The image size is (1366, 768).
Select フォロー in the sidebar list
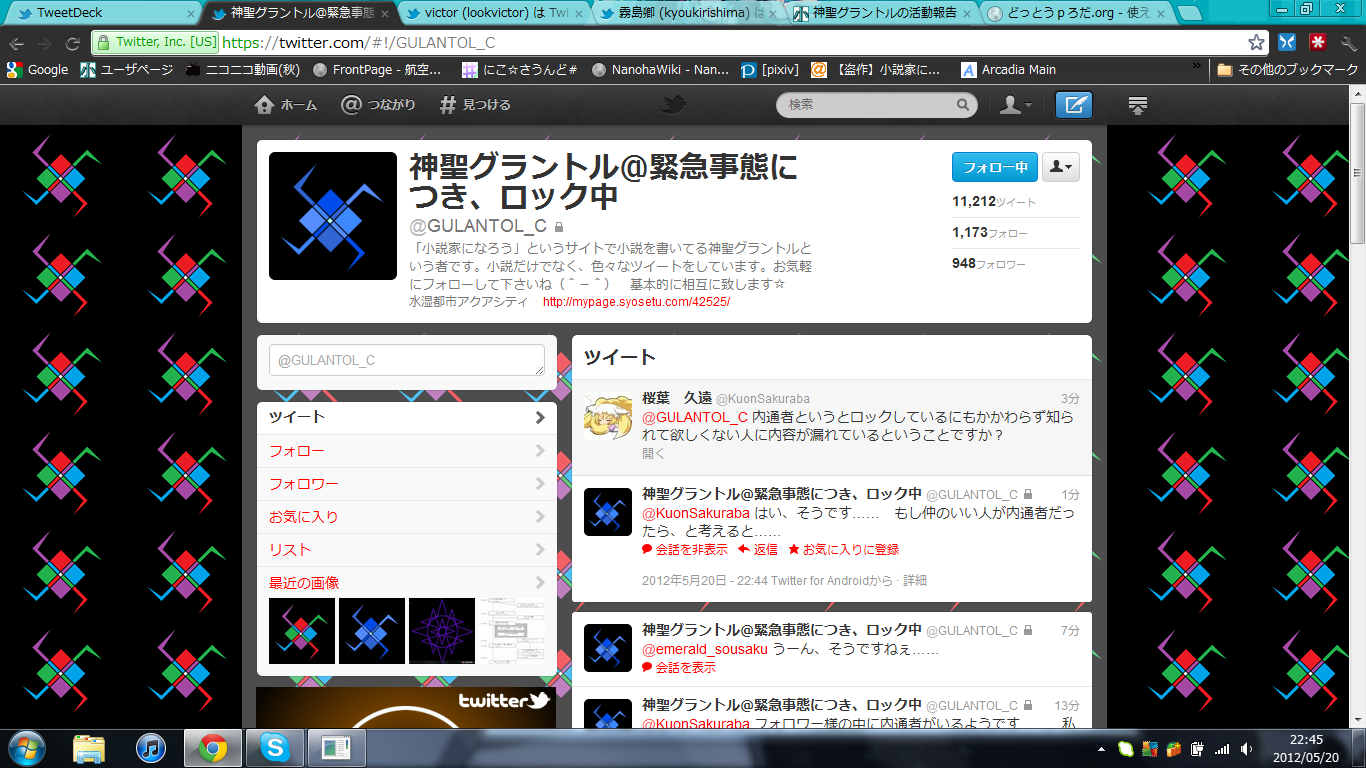(x=407, y=451)
